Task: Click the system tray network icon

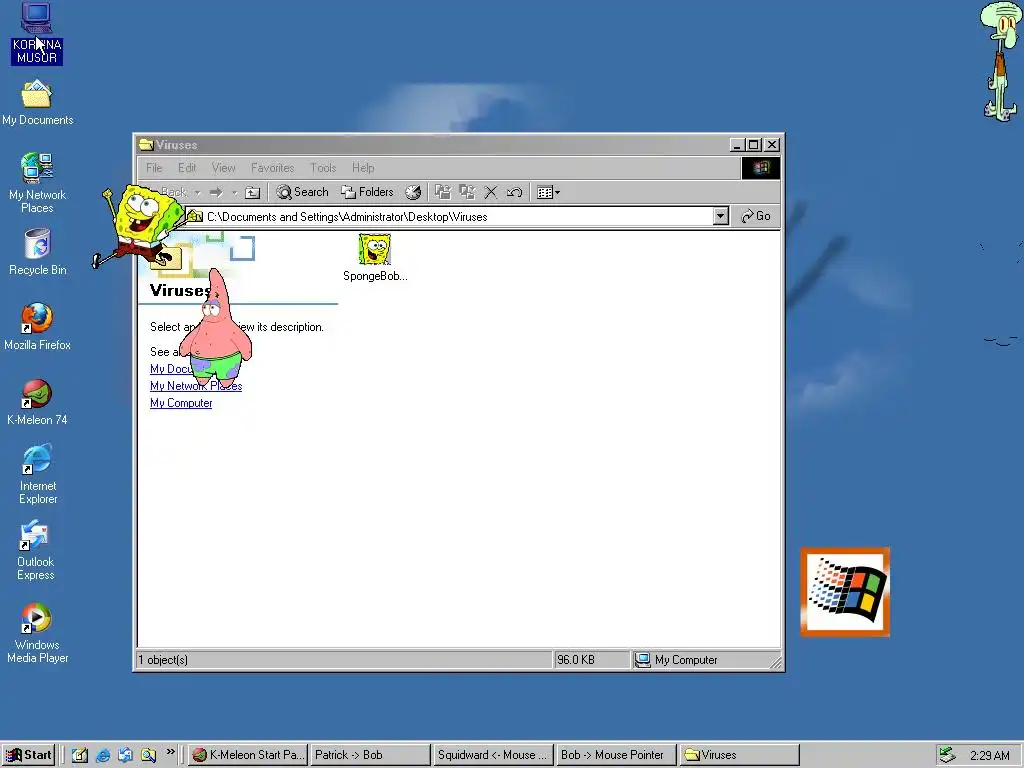Action: click(x=947, y=755)
